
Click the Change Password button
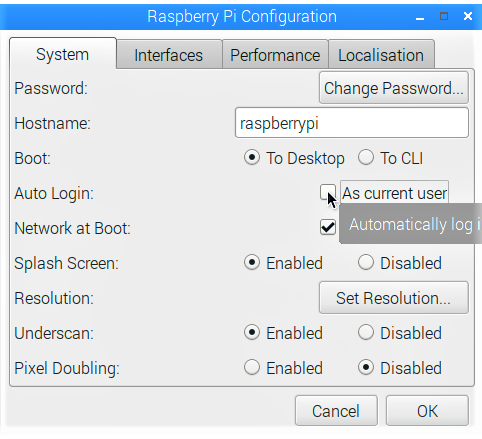[394, 88]
